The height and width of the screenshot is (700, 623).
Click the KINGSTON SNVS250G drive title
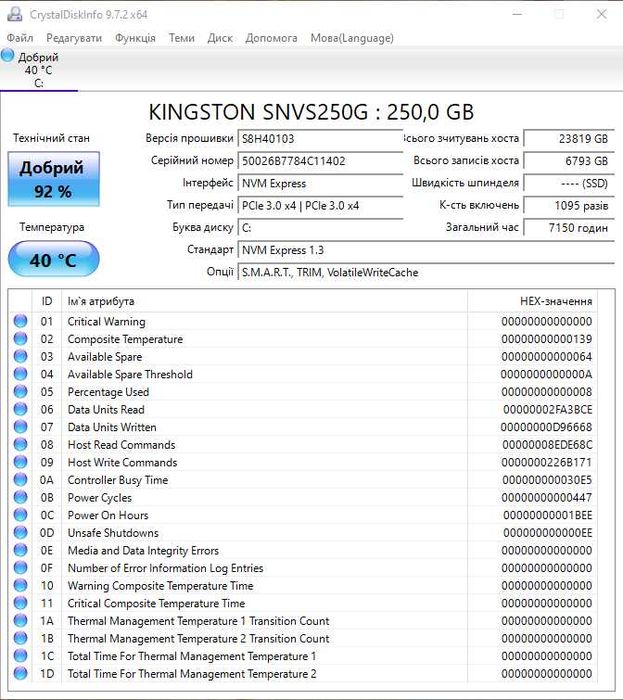[311, 112]
